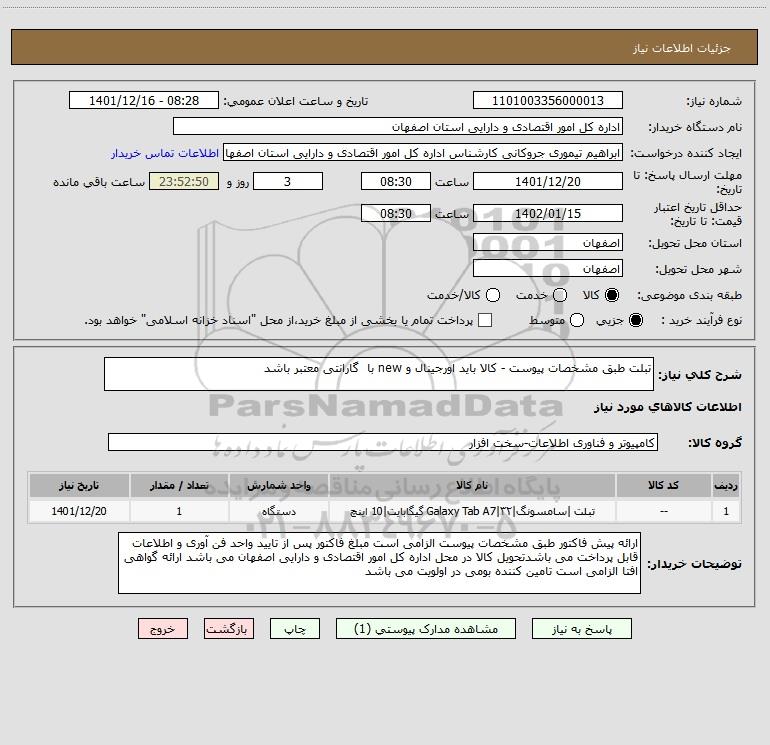
Task: Click the واحد شمارش column header
Action: point(278,486)
